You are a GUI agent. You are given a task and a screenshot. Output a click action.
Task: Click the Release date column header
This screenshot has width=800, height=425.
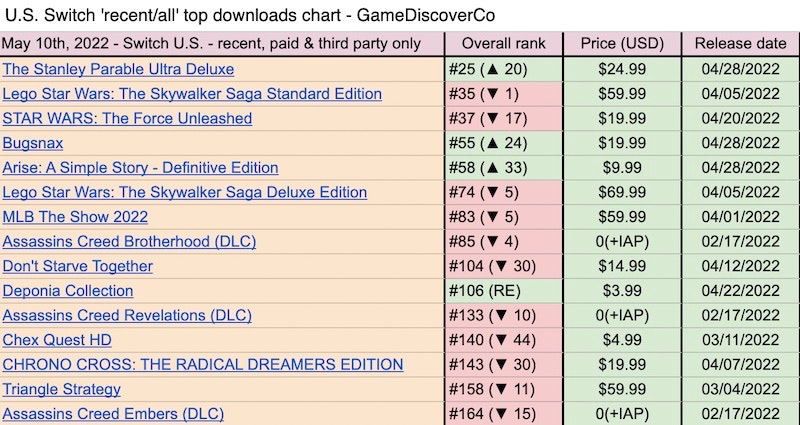point(740,44)
